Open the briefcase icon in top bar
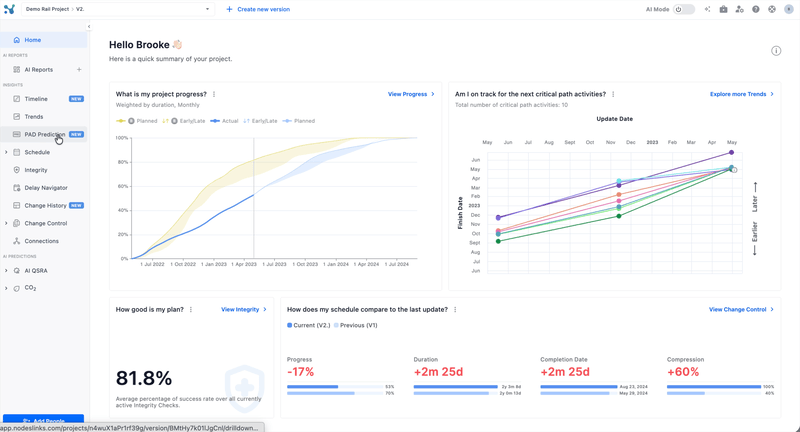The image size is (800, 432). point(723,10)
